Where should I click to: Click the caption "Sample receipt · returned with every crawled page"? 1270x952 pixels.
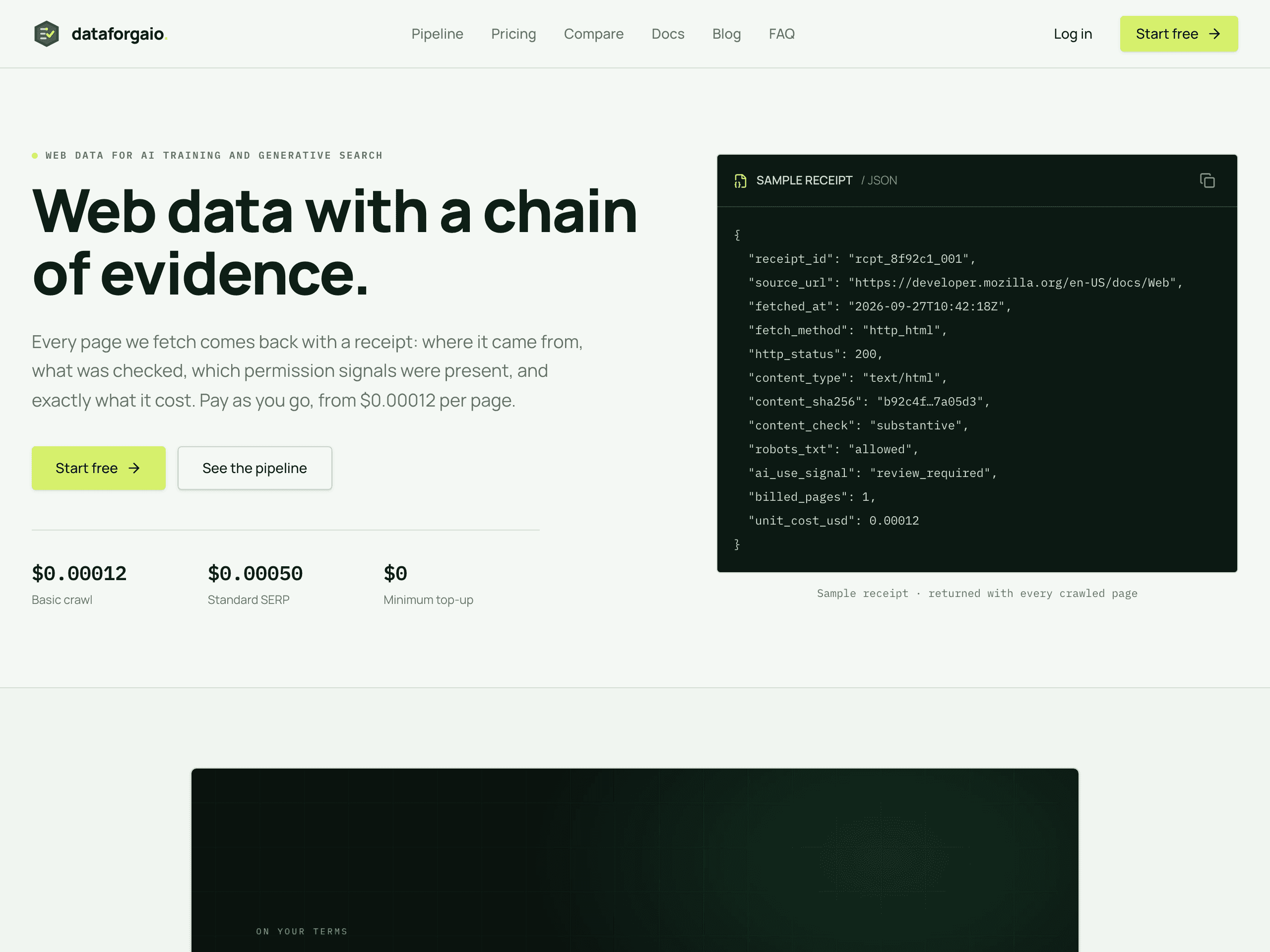(977, 594)
